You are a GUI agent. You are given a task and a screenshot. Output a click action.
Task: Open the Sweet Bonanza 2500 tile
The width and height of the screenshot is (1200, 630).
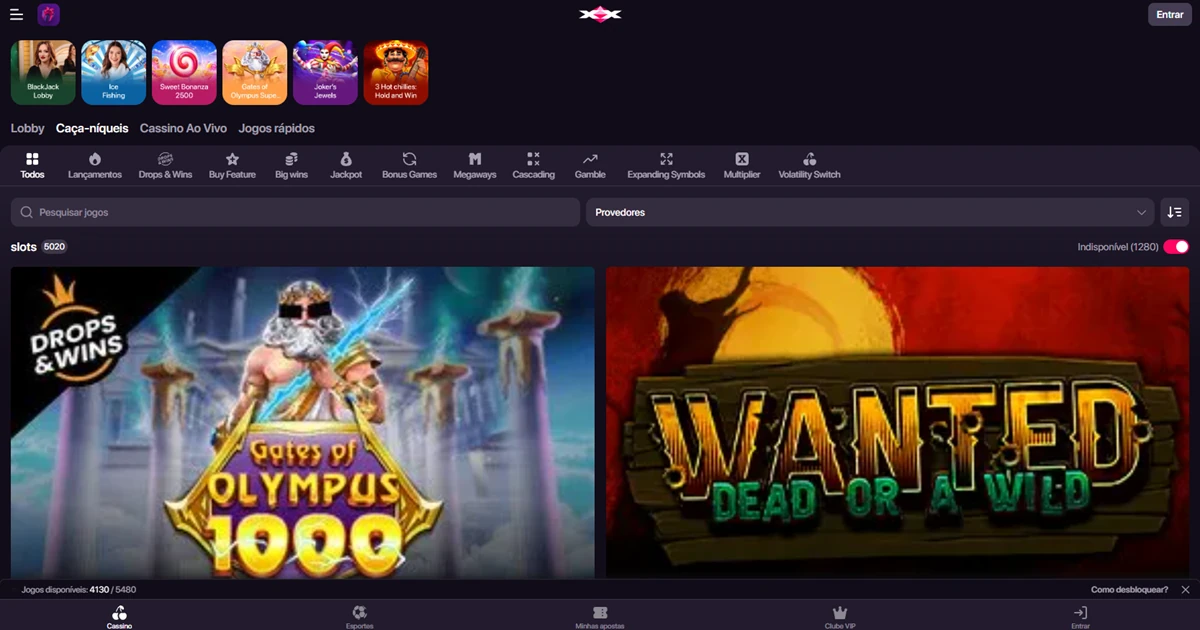(184, 73)
